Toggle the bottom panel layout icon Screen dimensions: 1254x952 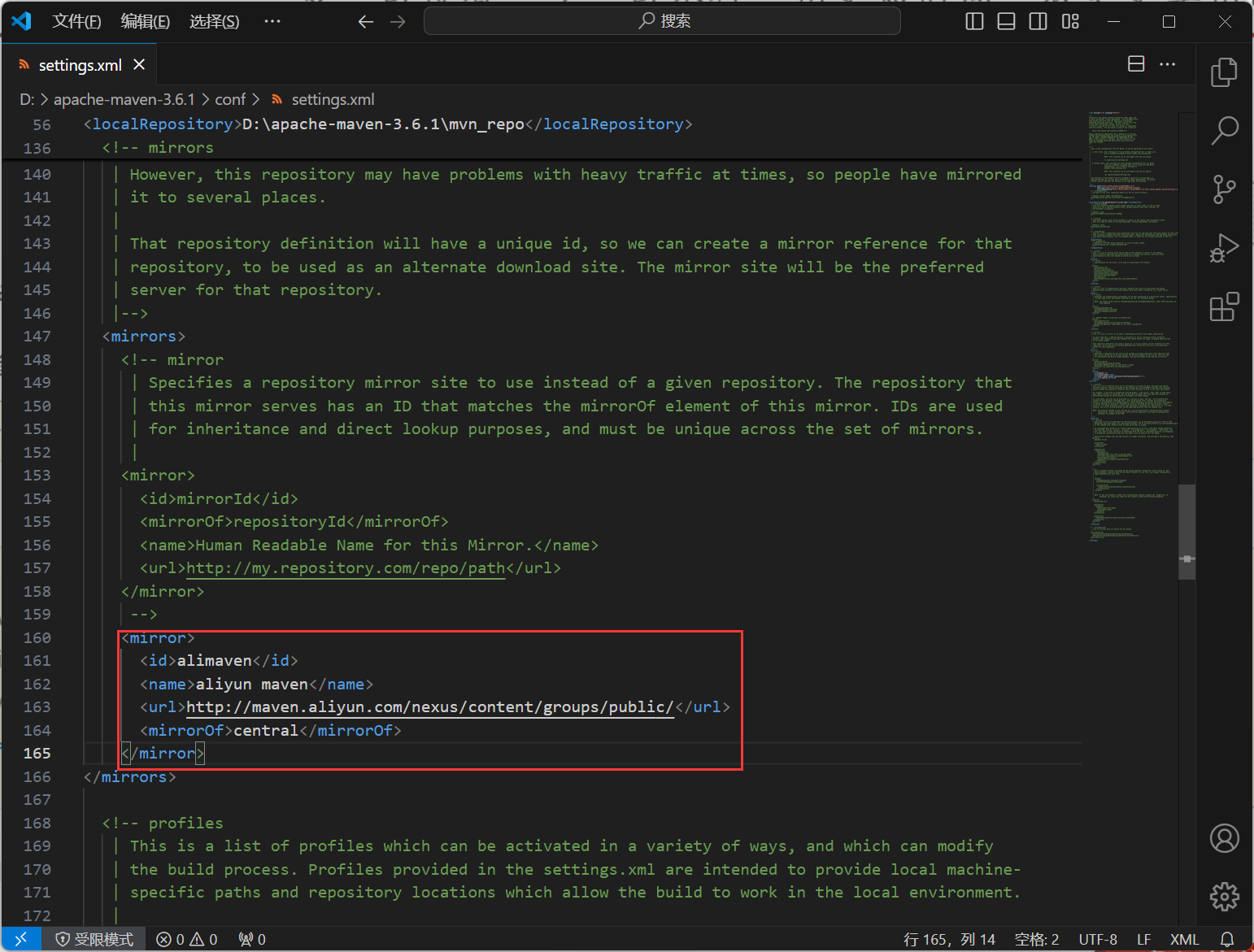pyautogui.click(x=1006, y=21)
